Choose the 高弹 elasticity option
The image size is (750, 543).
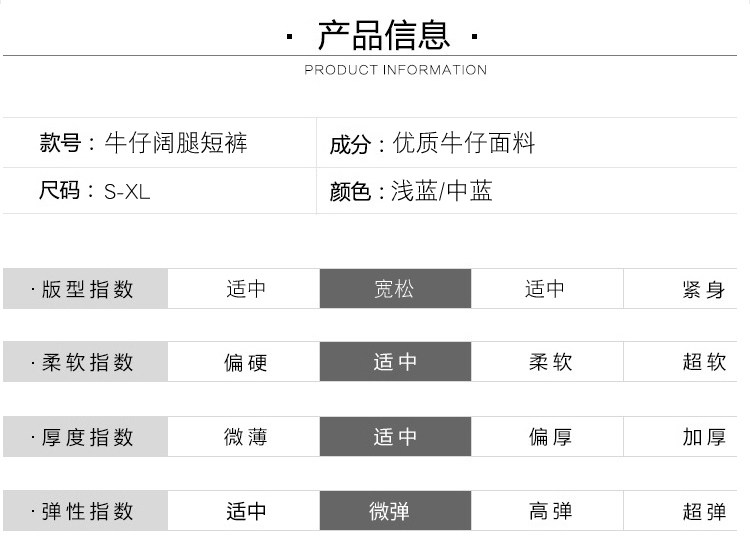(549, 511)
